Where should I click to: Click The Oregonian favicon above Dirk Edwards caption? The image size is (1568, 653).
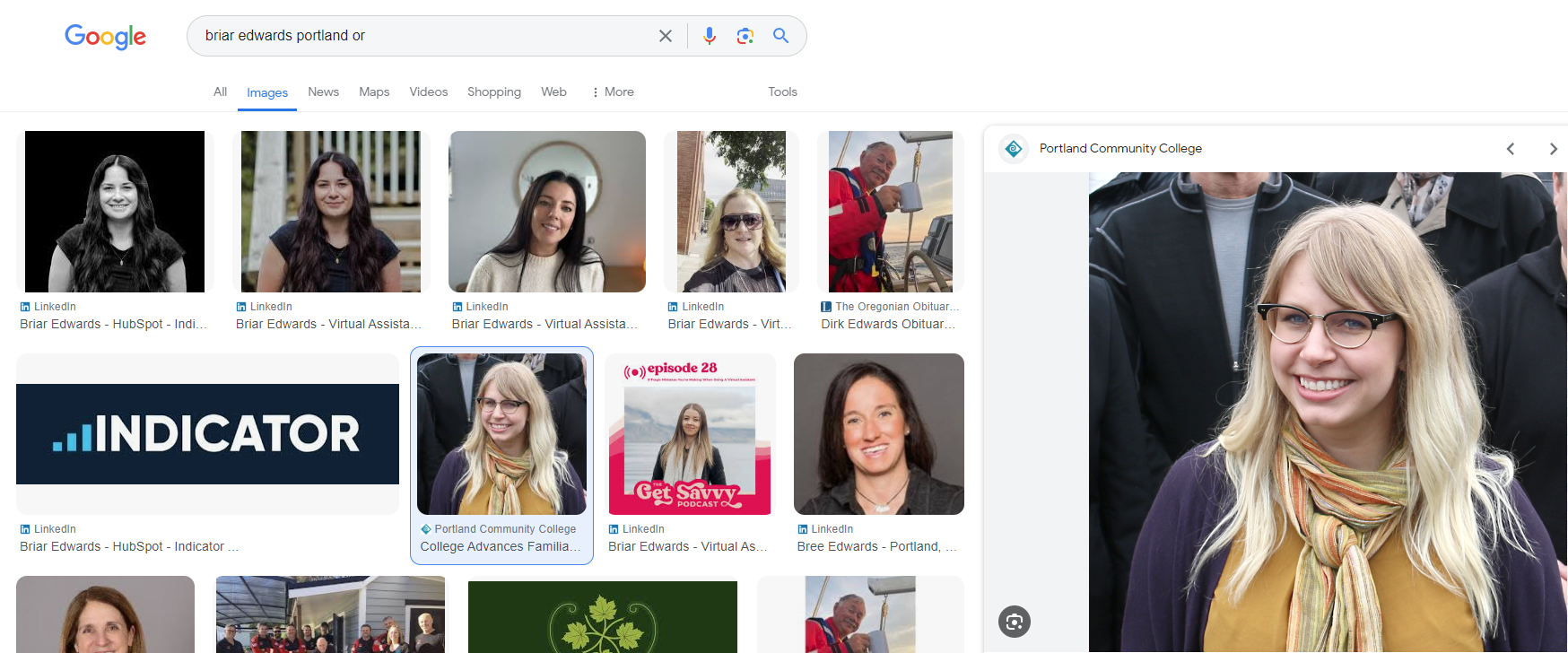826,307
